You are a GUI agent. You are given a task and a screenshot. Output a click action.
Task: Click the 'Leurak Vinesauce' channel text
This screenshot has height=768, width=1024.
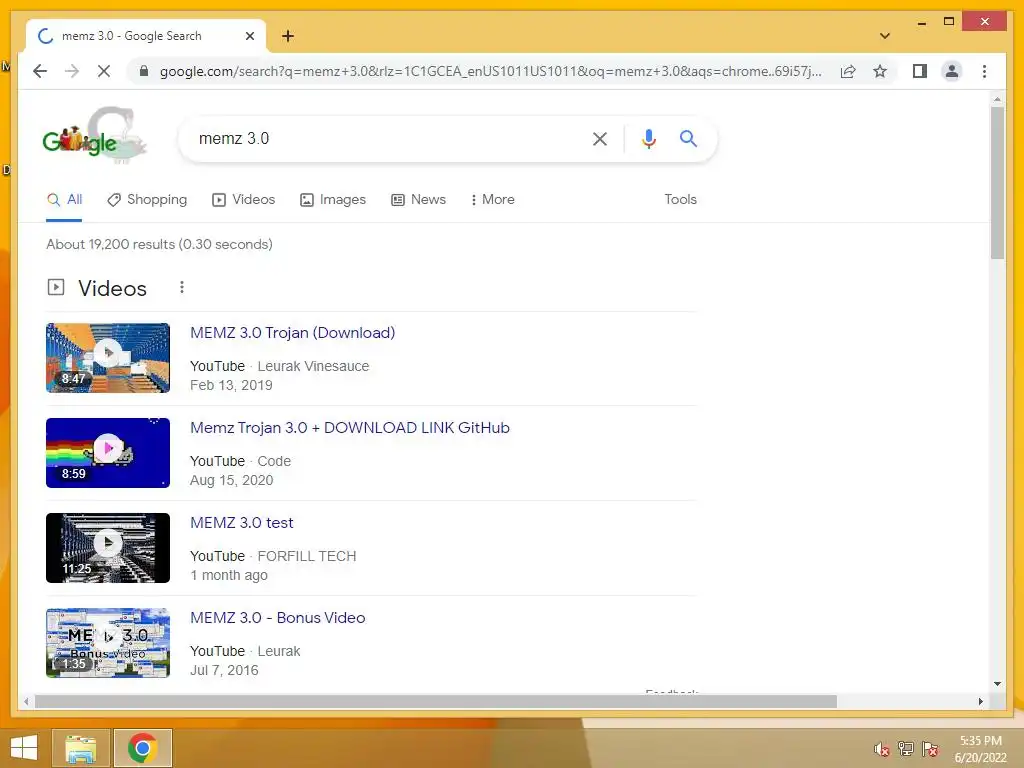(313, 366)
